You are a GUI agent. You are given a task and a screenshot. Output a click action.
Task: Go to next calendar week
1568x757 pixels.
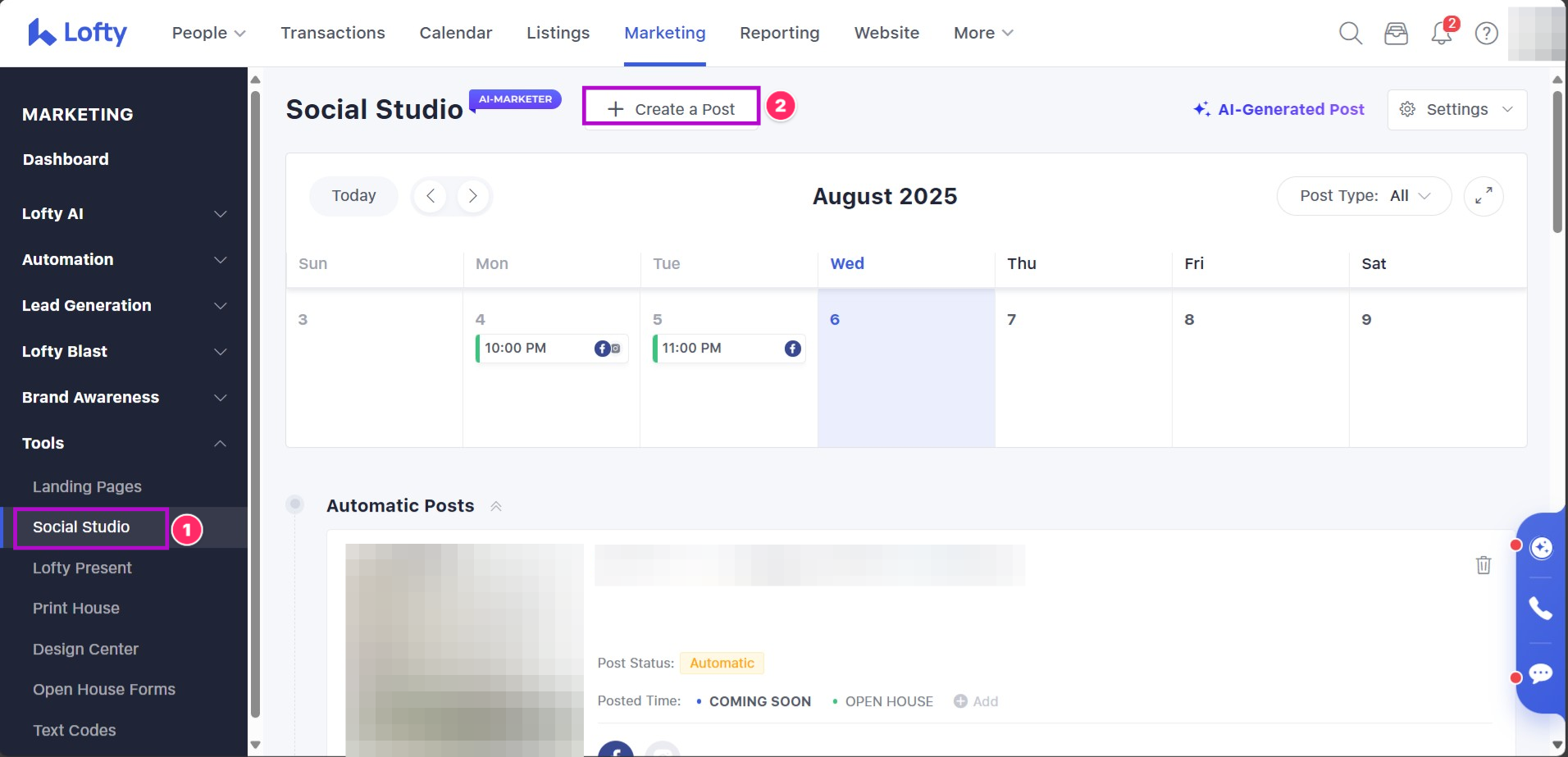[x=472, y=196]
